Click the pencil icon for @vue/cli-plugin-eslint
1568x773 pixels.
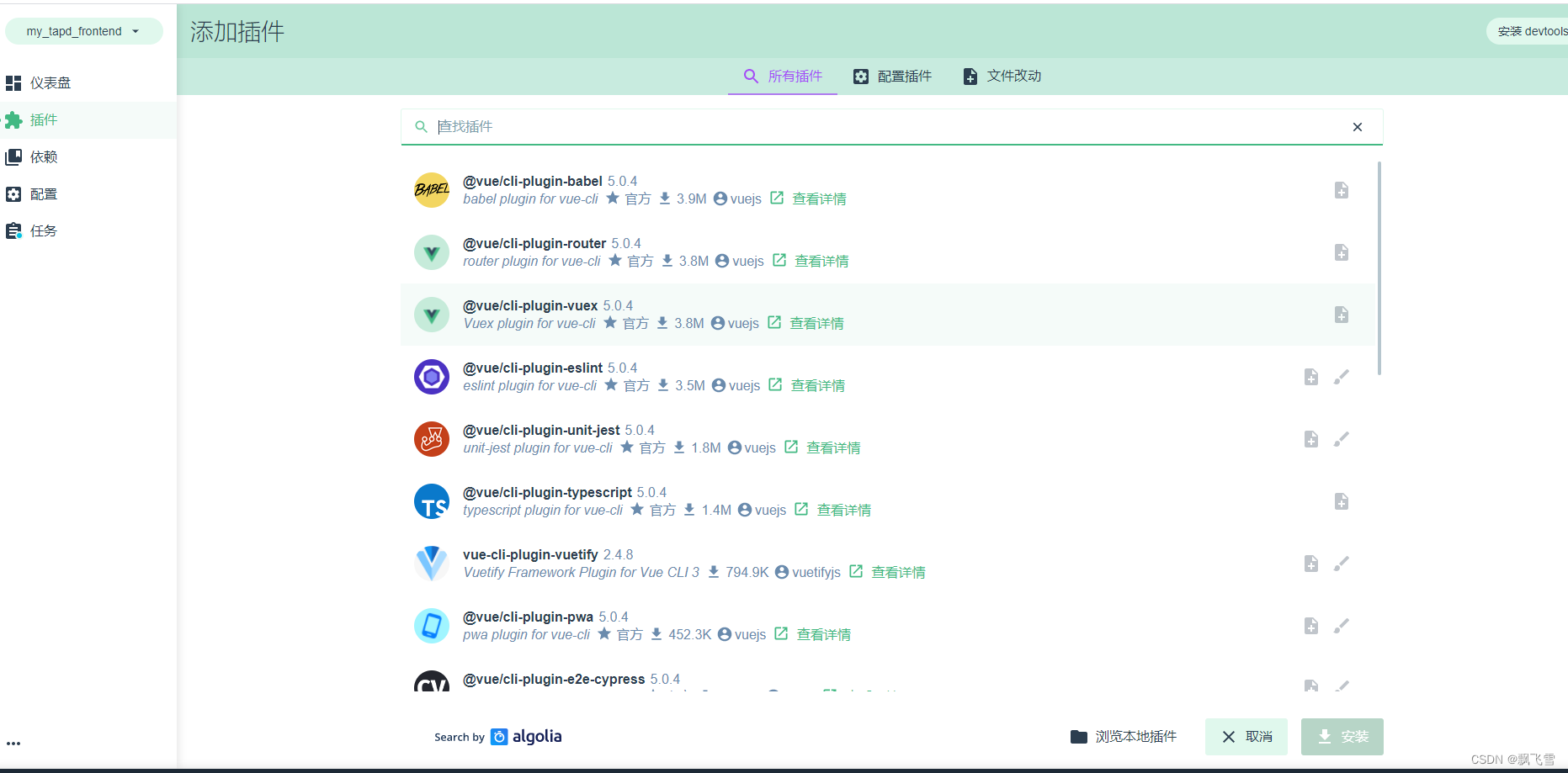(1342, 377)
